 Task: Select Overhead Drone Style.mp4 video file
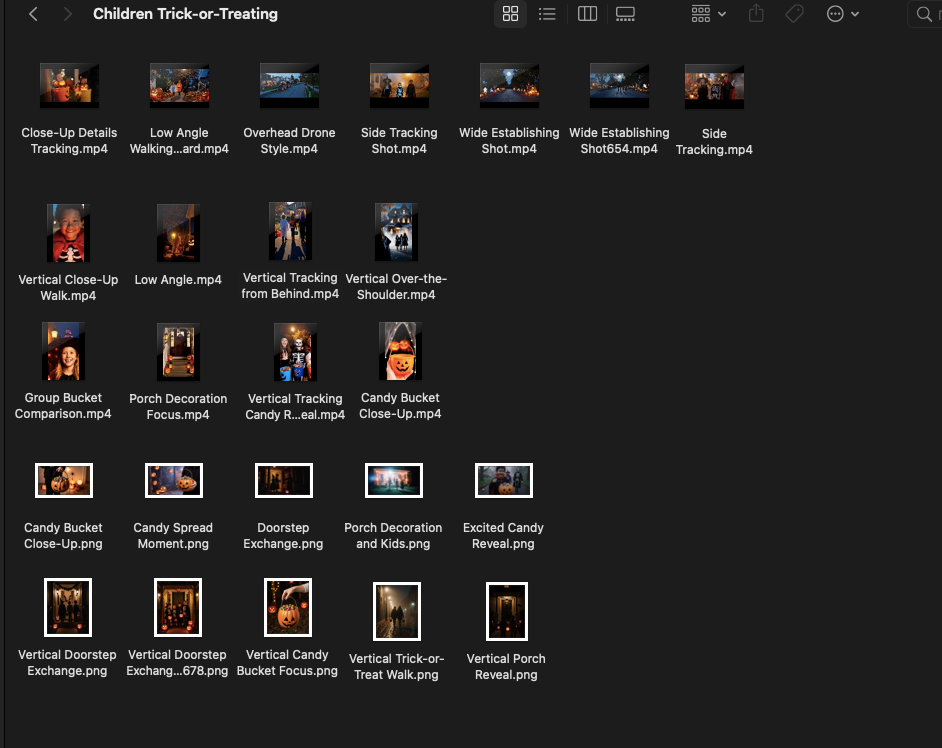click(x=289, y=86)
